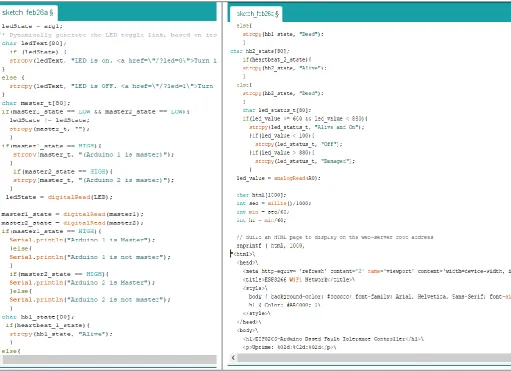Click the "Alive and On" strcpy line
Image resolution: width=511 pixels, height=371 pixels.
coord(307,127)
